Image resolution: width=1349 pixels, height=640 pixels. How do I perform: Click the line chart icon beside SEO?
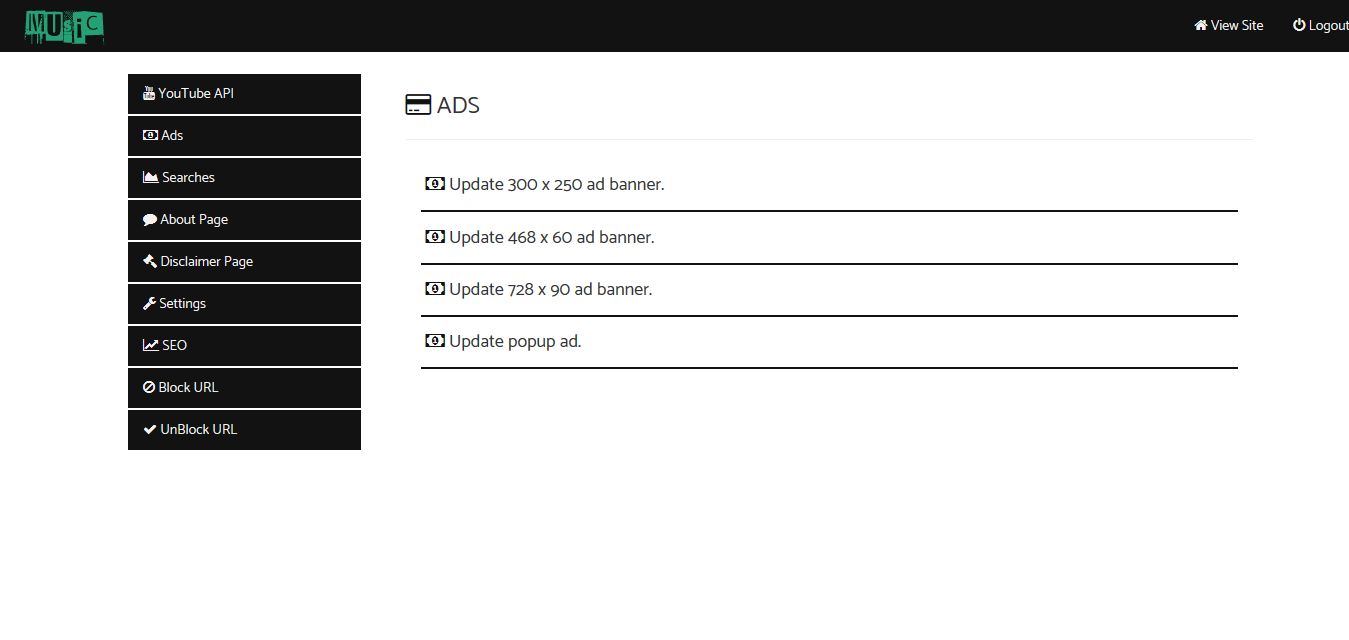point(151,346)
